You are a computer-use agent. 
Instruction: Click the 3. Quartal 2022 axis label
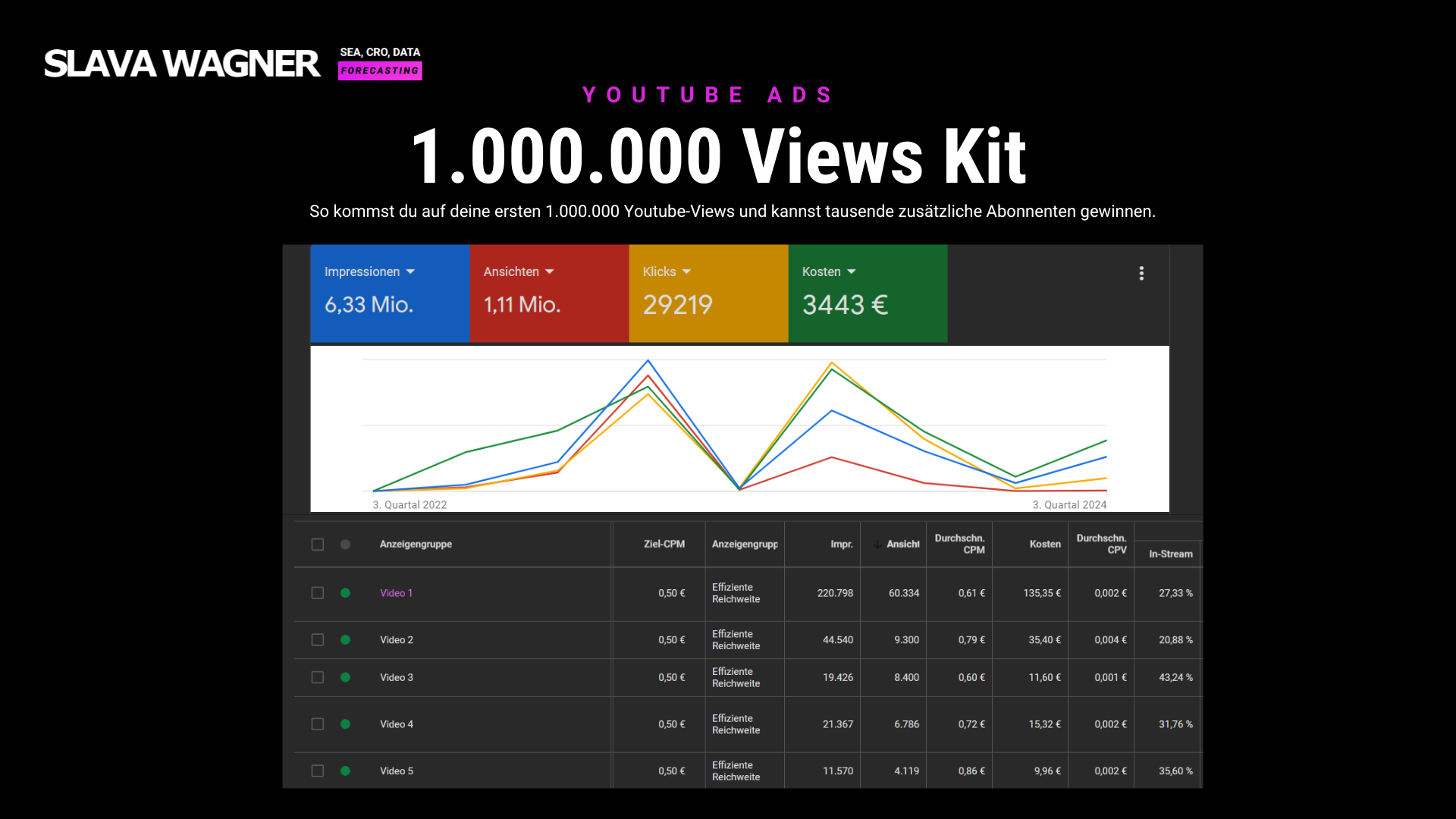point(409,505)
